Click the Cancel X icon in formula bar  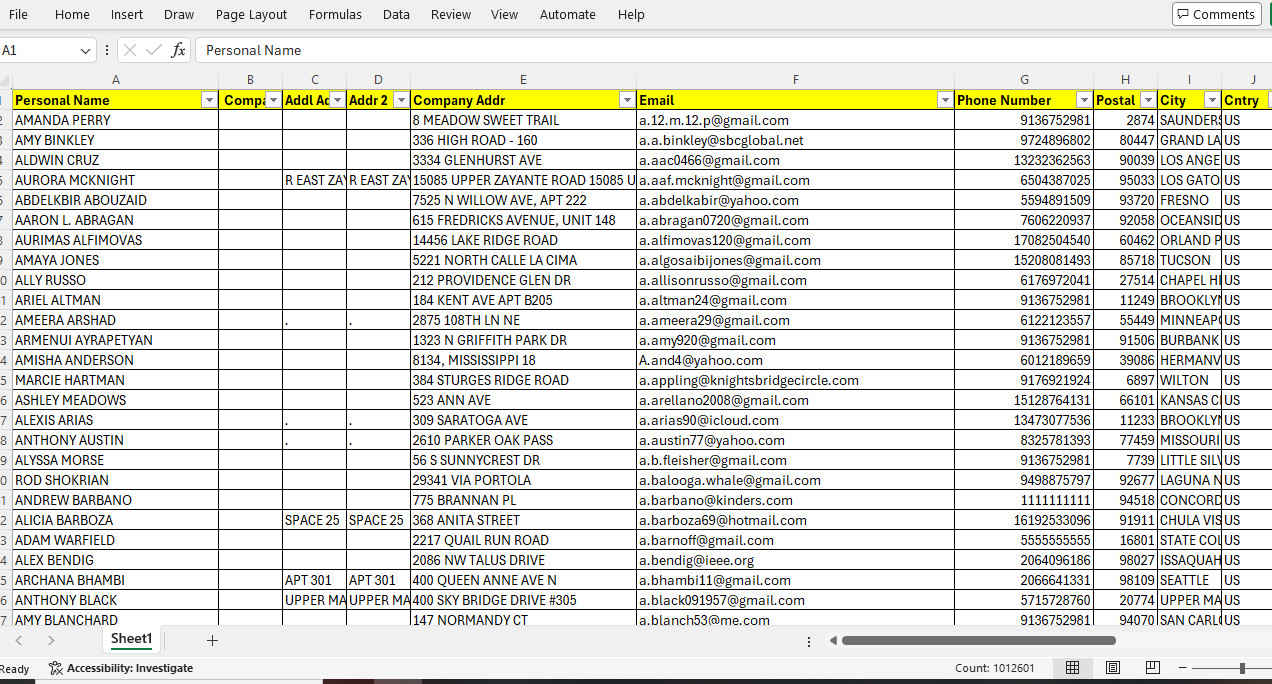(130, 50)
